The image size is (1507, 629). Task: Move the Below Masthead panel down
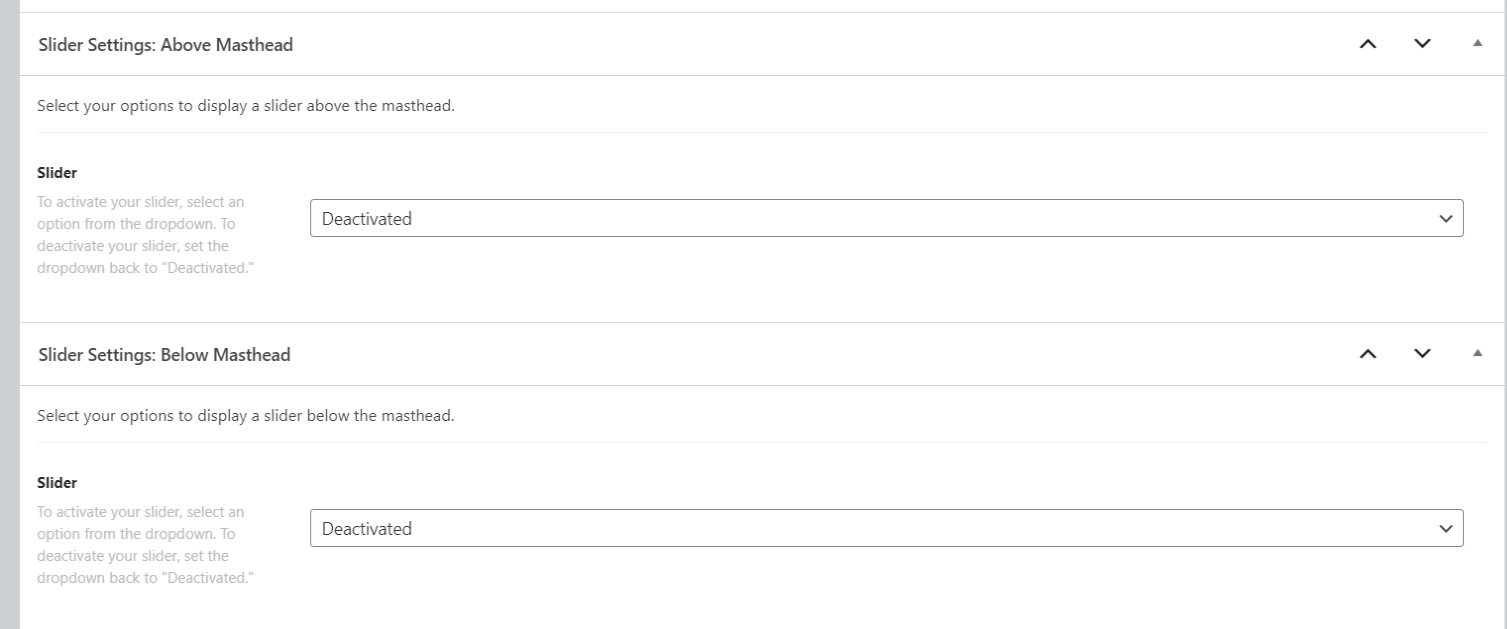[x=1422, y=354]
